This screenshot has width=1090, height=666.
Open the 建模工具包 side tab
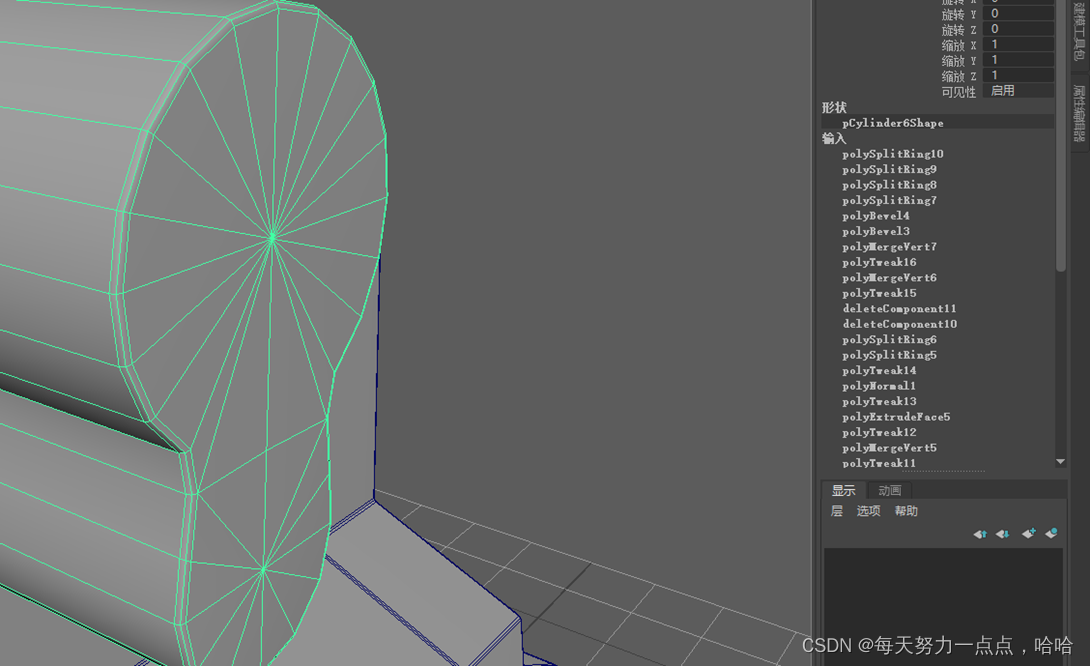[x=1079, y=30]
